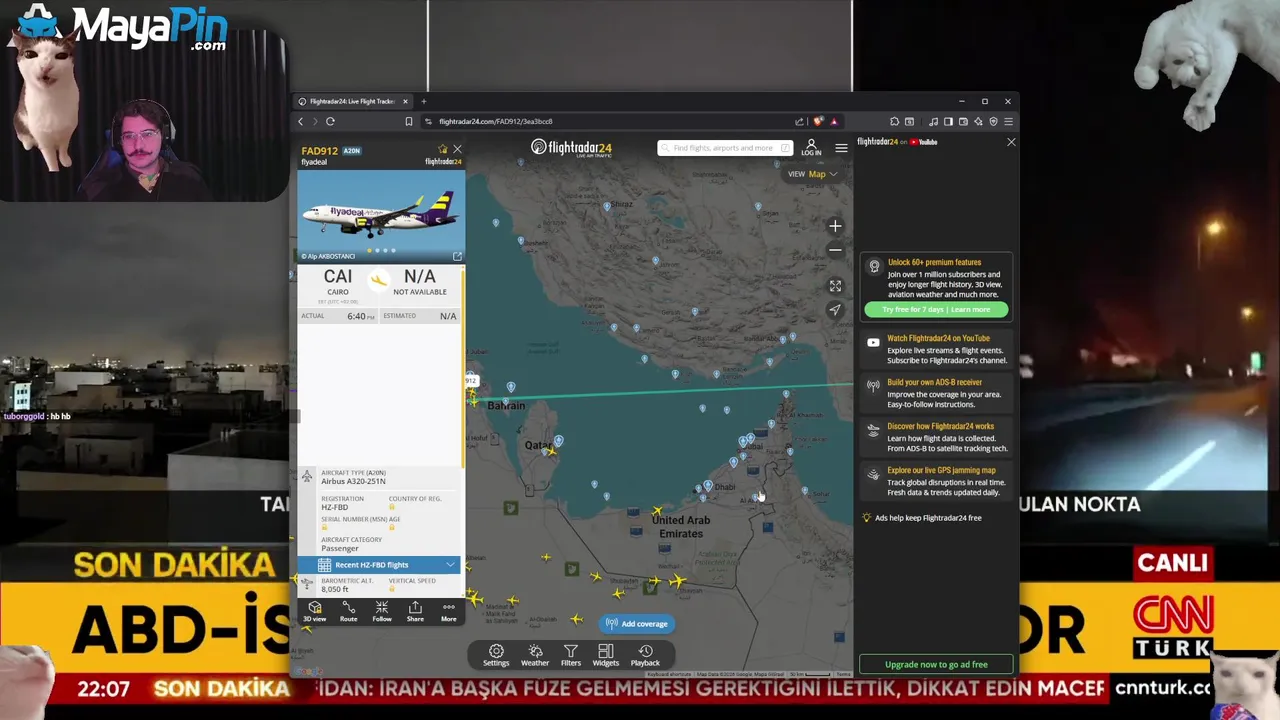Click the share icon in the address bar
The image size is (1280, 720).
pyautogui.click(x=799, y=121)
